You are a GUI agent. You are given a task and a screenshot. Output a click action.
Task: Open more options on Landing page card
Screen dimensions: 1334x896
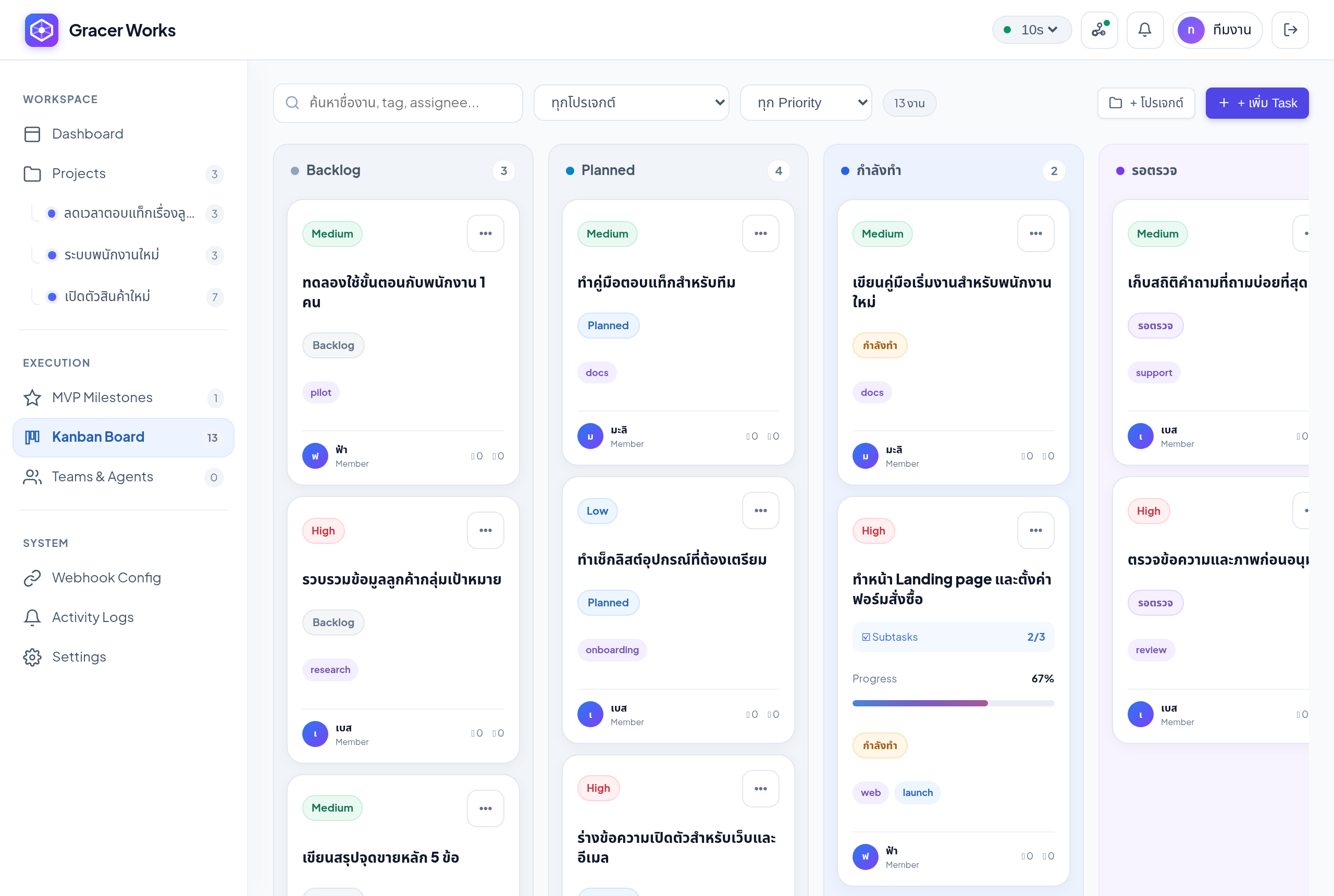point(1035,530)
